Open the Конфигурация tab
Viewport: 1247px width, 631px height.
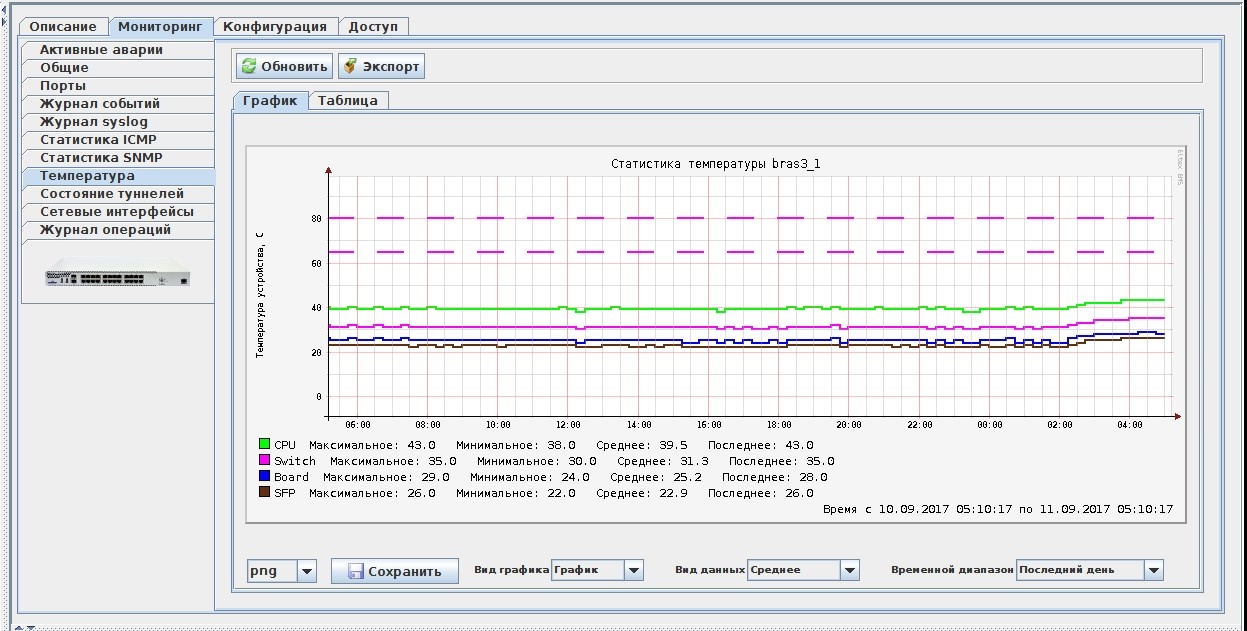pos(275,27)
